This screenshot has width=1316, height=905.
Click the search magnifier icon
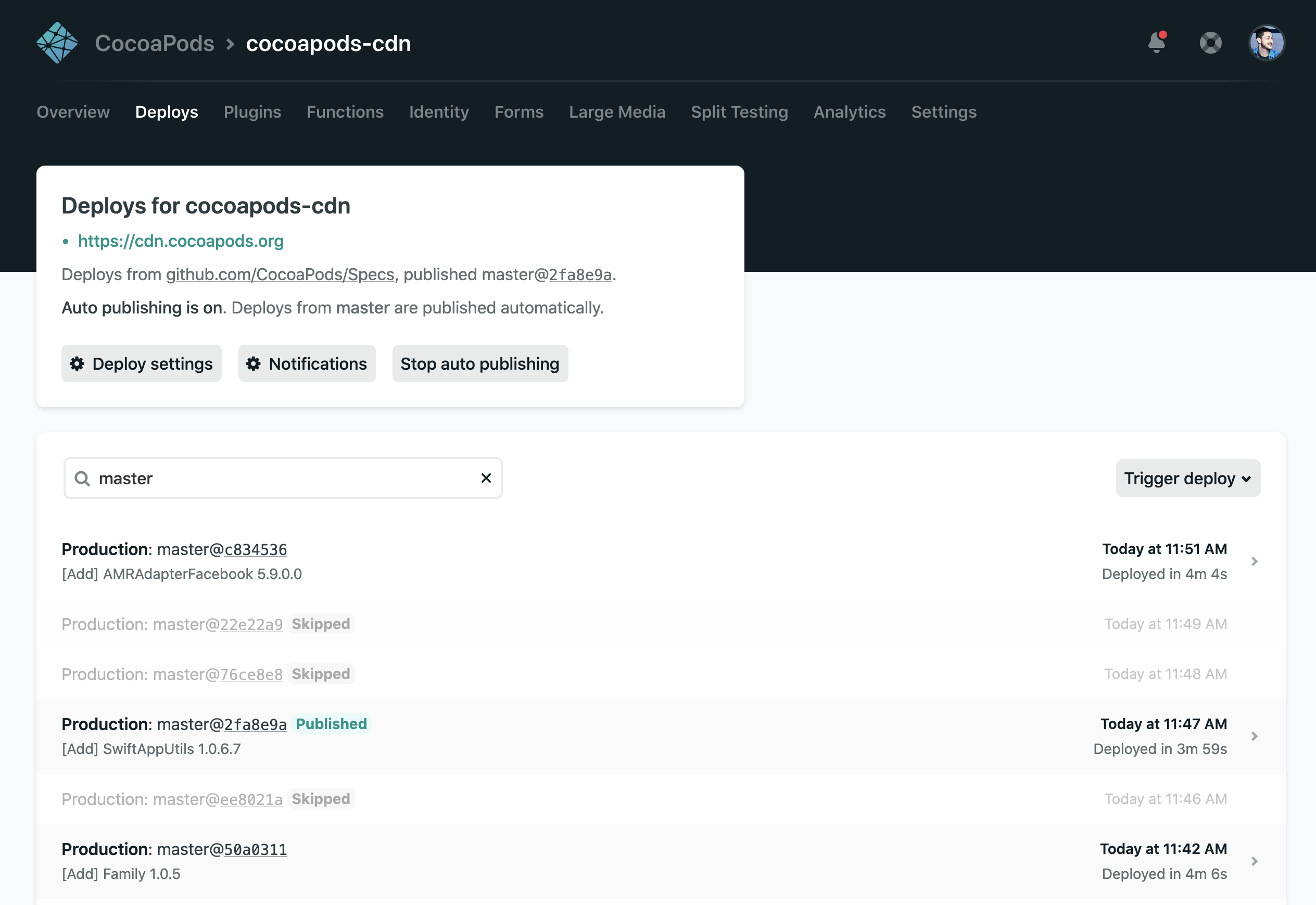(x=83, y=478)
